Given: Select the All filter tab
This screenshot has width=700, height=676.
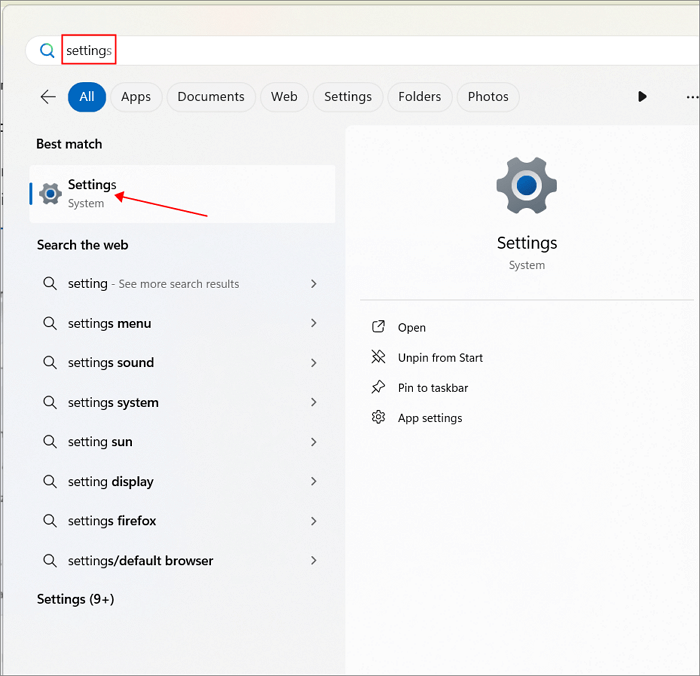Looking at the screenshot, I should (x=87, y=96).
